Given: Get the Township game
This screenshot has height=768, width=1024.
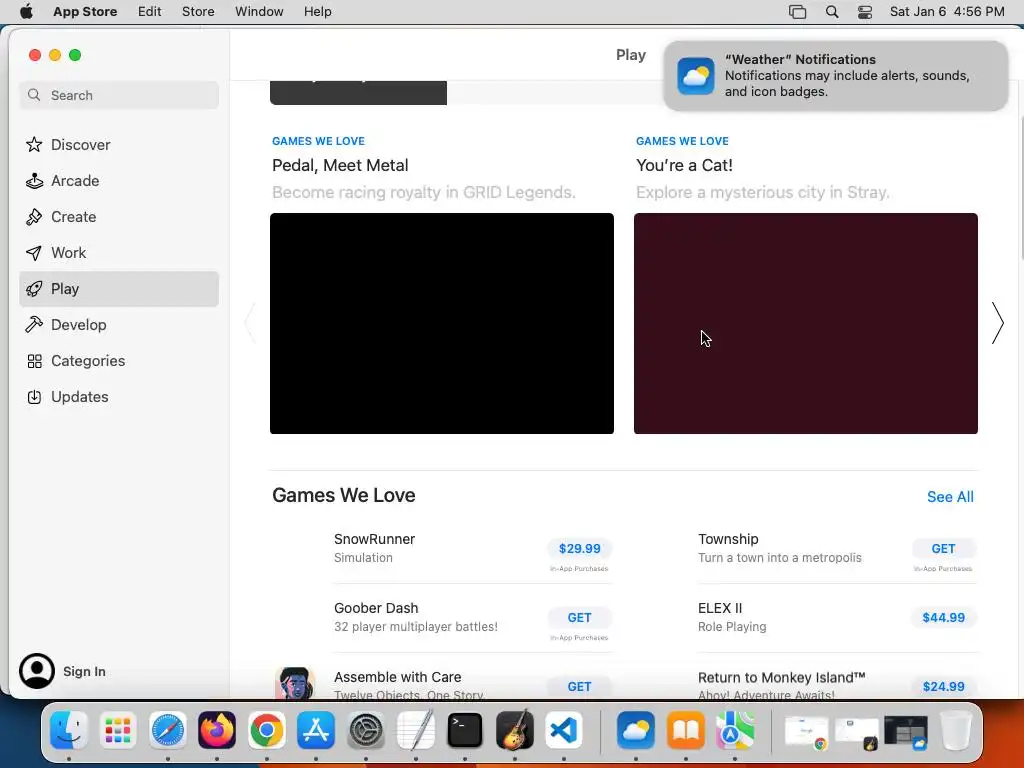Looking at the screenshot, I should 943,549.
